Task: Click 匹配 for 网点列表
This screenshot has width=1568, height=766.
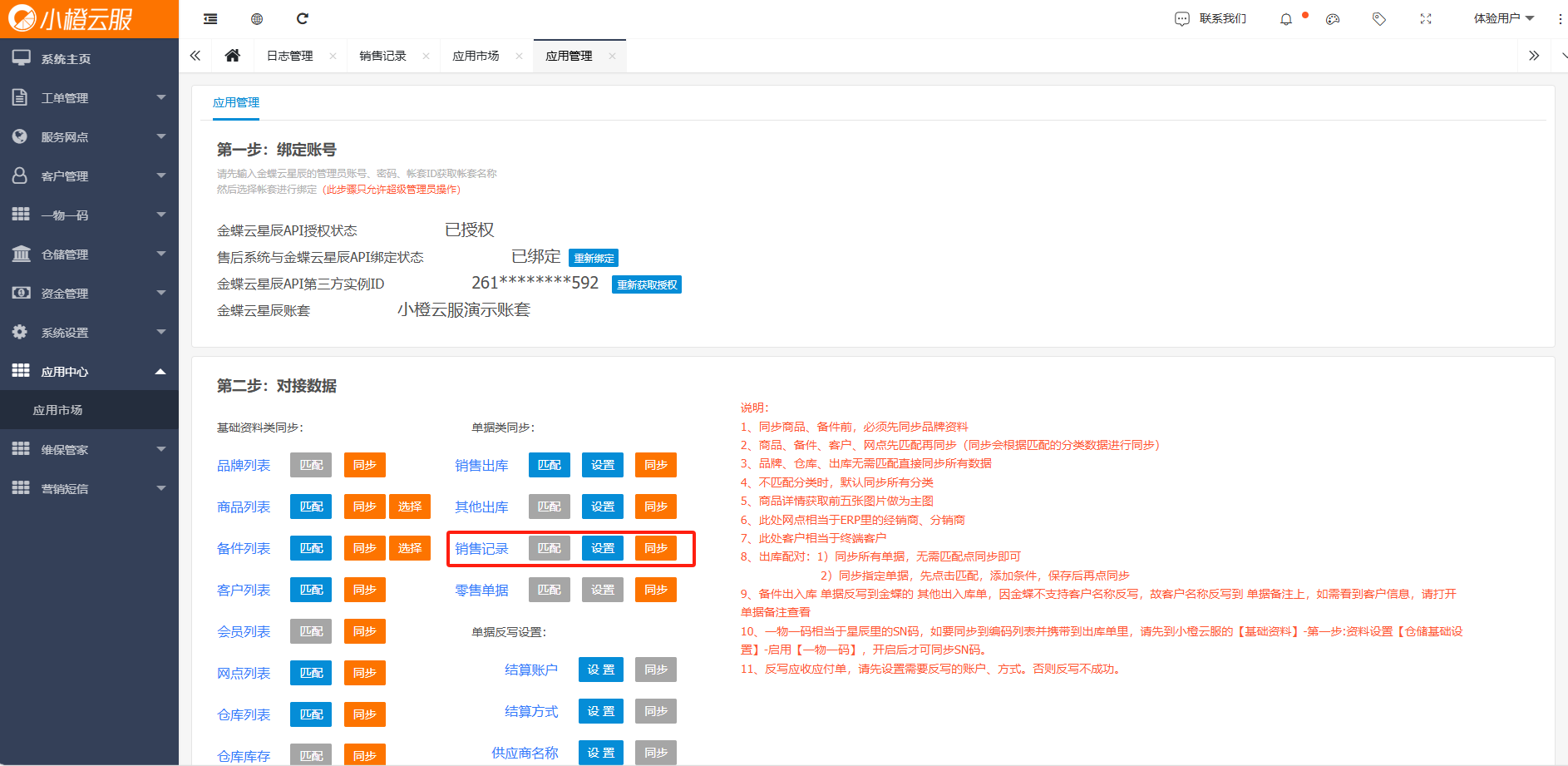Action: 311,673
